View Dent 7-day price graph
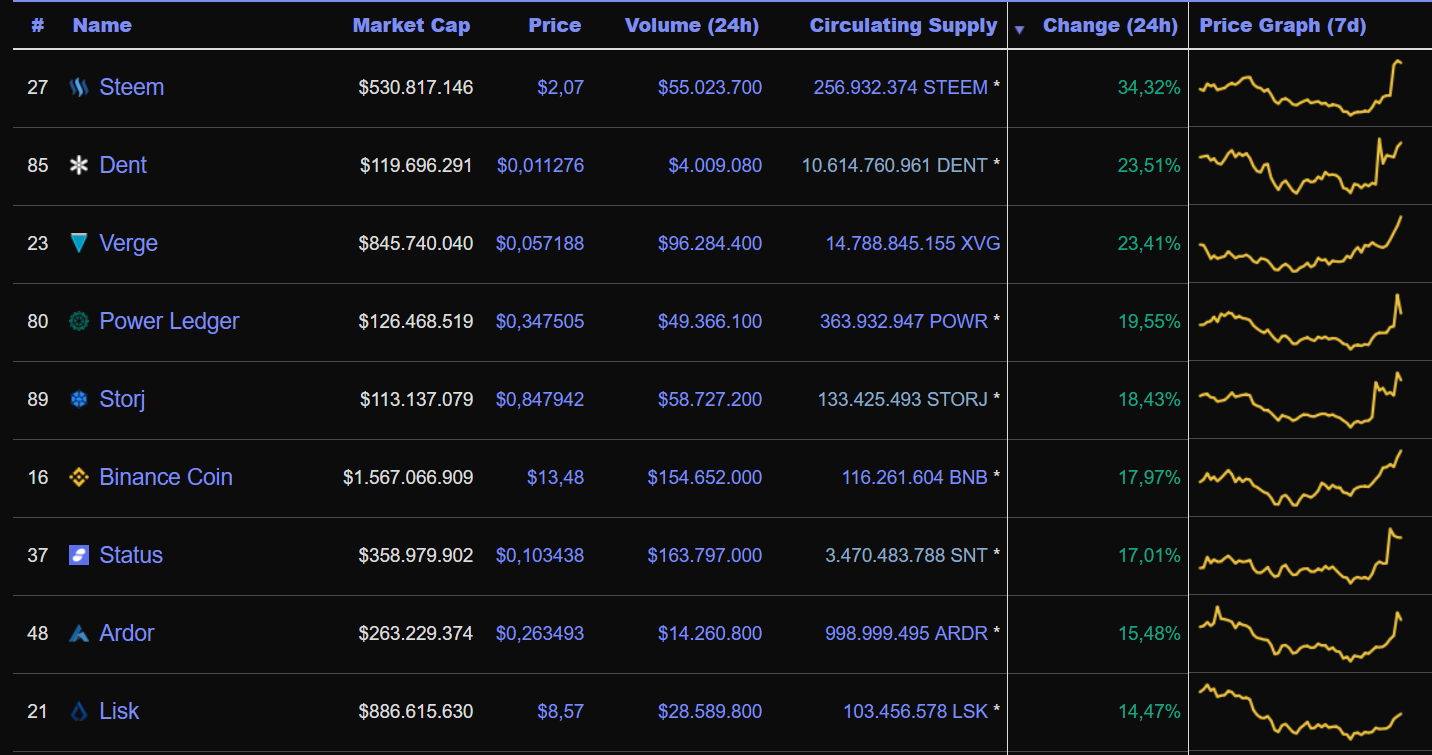 pos(1301,166)
